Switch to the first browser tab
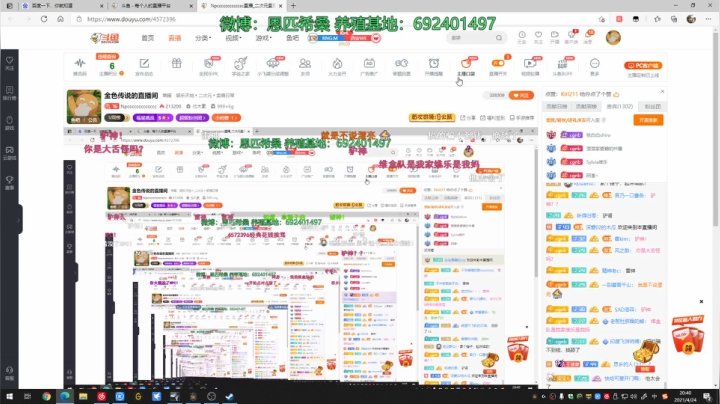Image resolution: width=720 pixels, height=404 pixels. (x=62, y=6)
